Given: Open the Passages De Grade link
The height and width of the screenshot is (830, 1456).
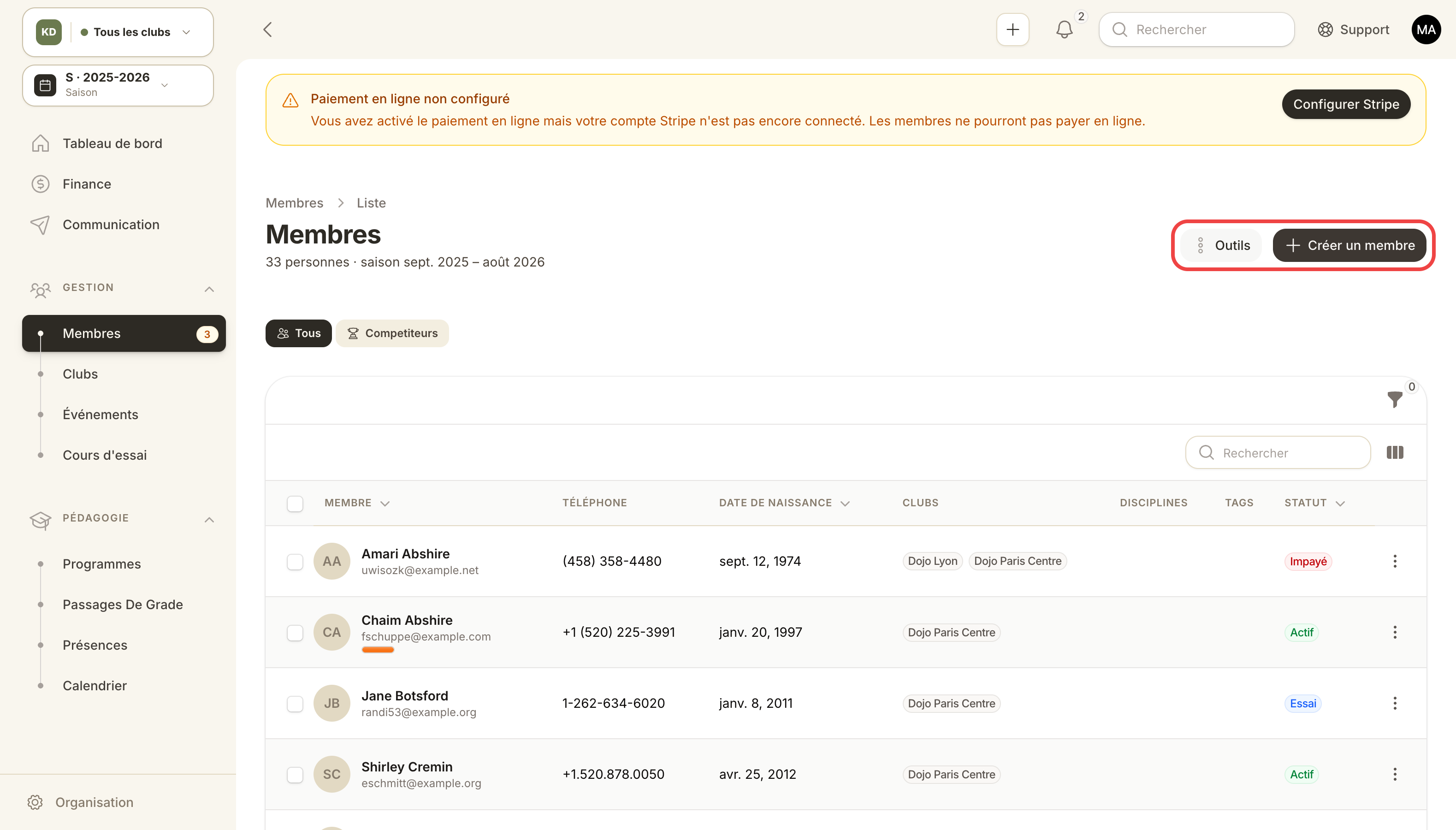Looking at the screenshot, I should coord(123,604).
